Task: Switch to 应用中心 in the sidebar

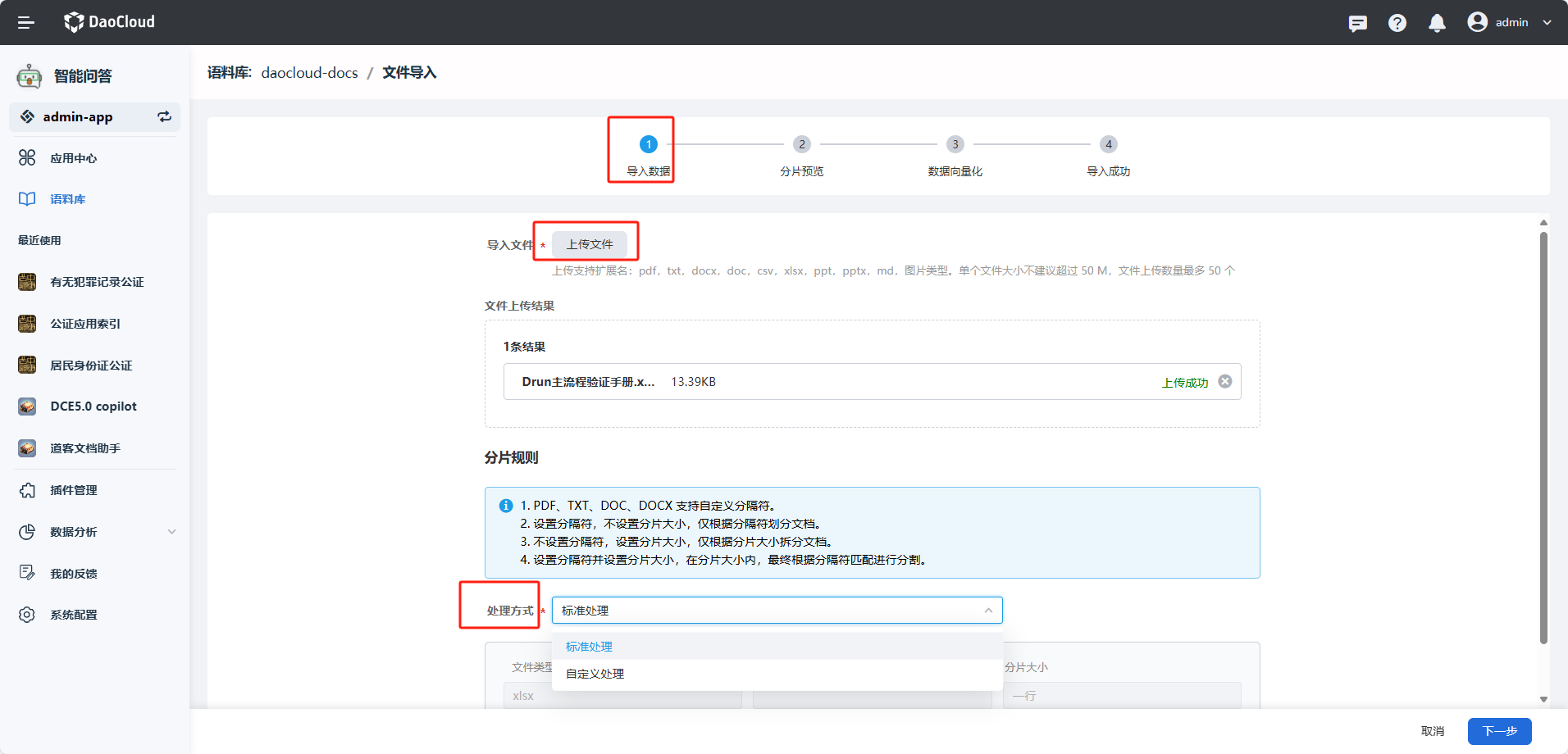Action: (74, 157)
